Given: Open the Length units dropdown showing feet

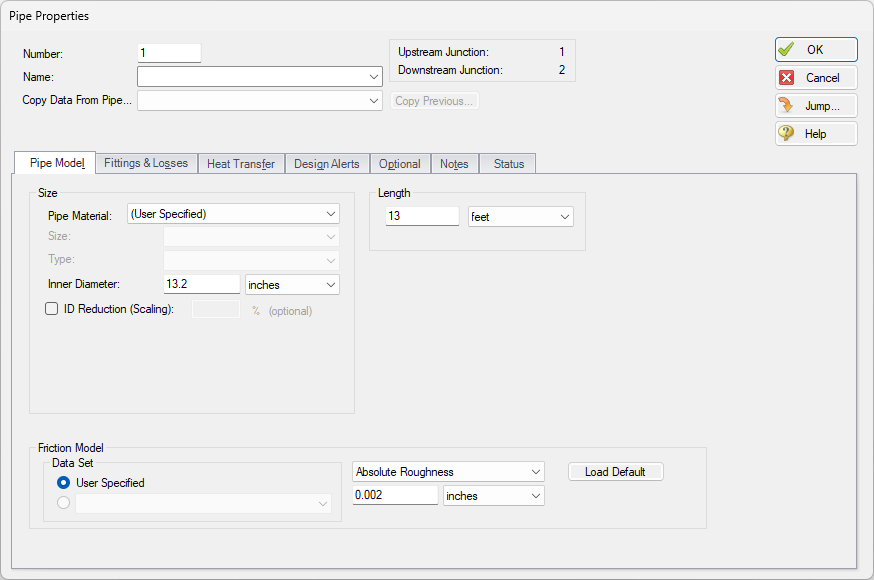Looking at the screenshot, I should coord(520,217).
